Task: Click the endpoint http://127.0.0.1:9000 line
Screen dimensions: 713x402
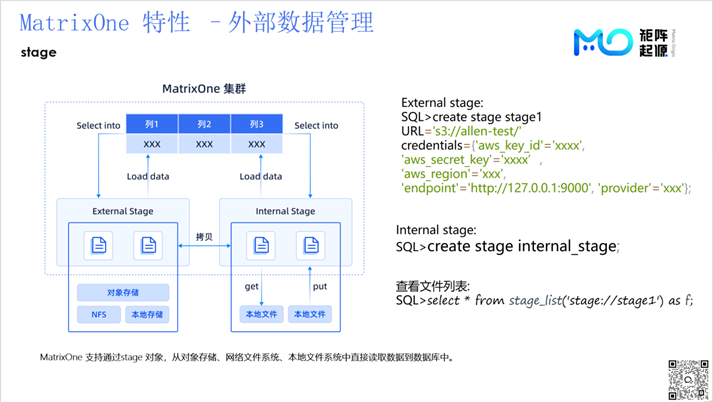Action: [x=546, y=188]
